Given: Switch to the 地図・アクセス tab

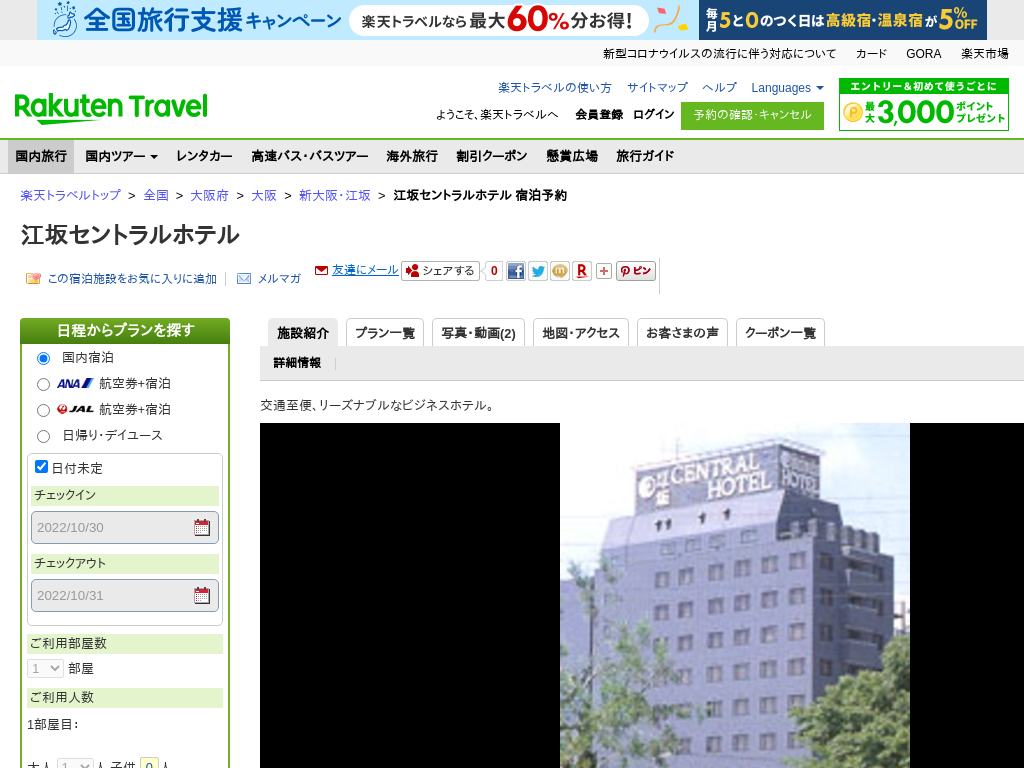Looking at the screenshot, I should [581, 333].
